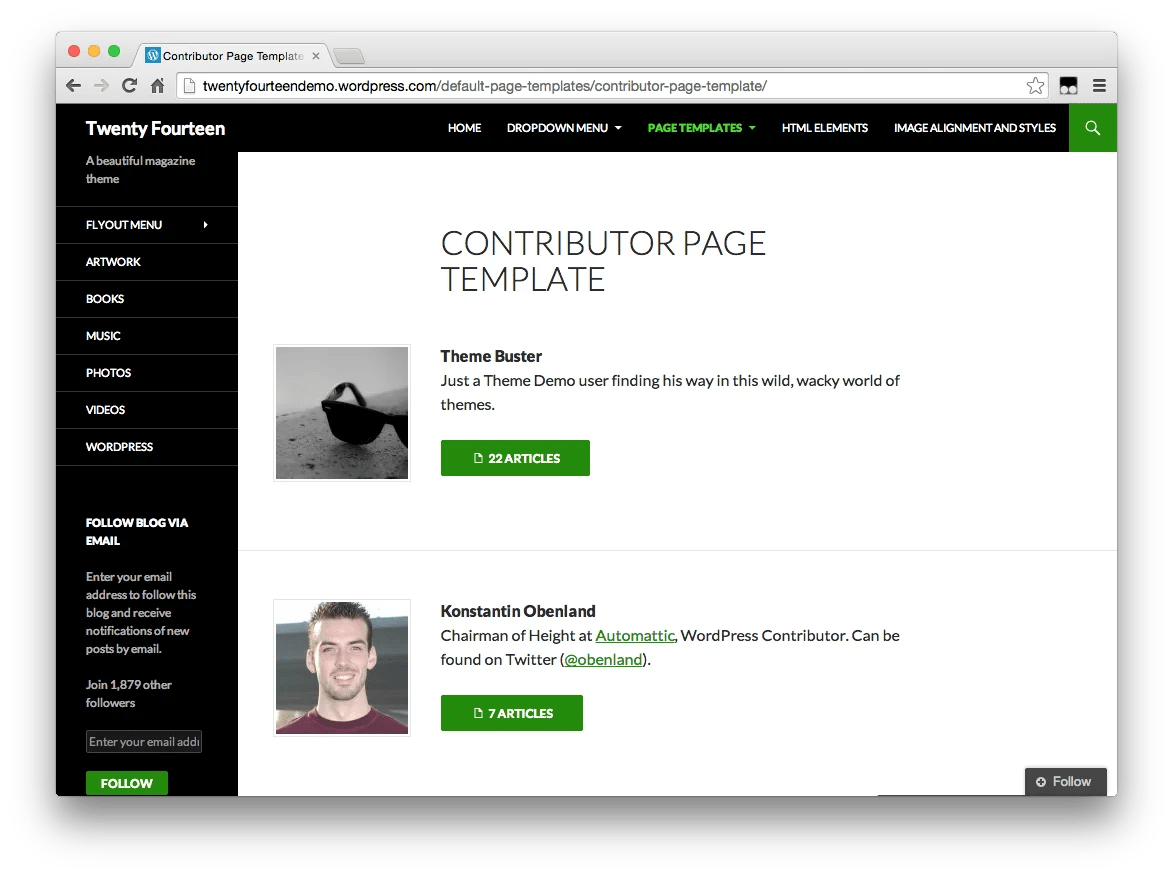This screenshot has height=876, width=1173.
Task: Click the Konstantin Obenland name heading
Action: coord(518,611)
